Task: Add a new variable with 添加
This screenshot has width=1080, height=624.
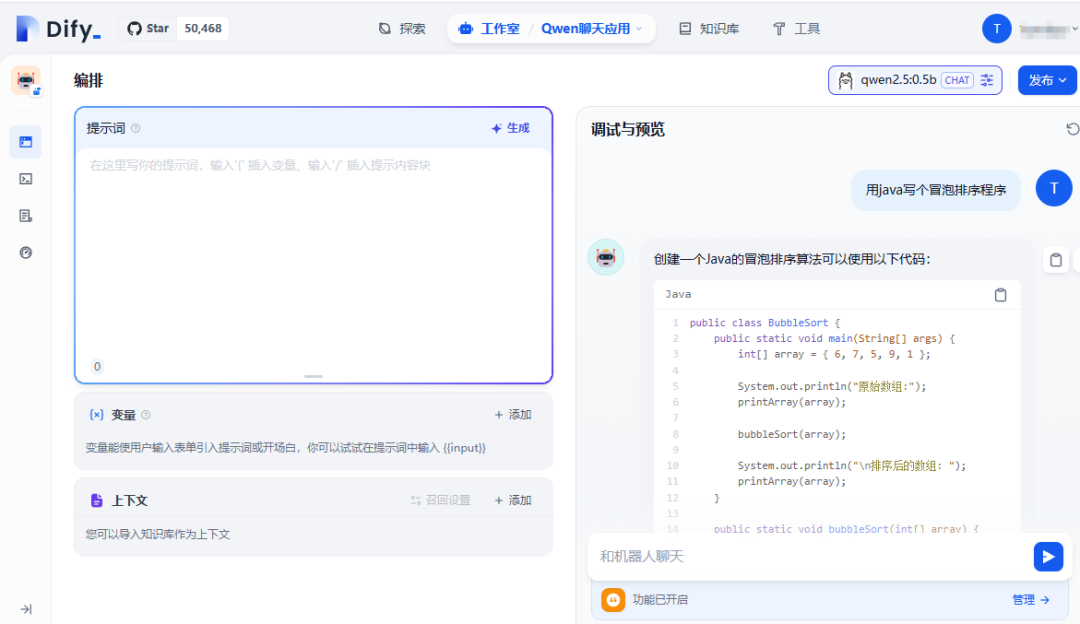Action: (512, 415)
